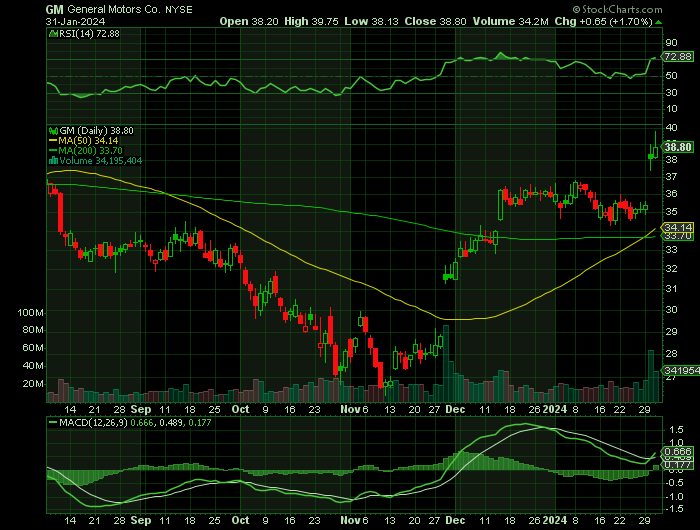
Task: Click the green up-arrow next to Chg percentage
Action: (x=658, y=22)
